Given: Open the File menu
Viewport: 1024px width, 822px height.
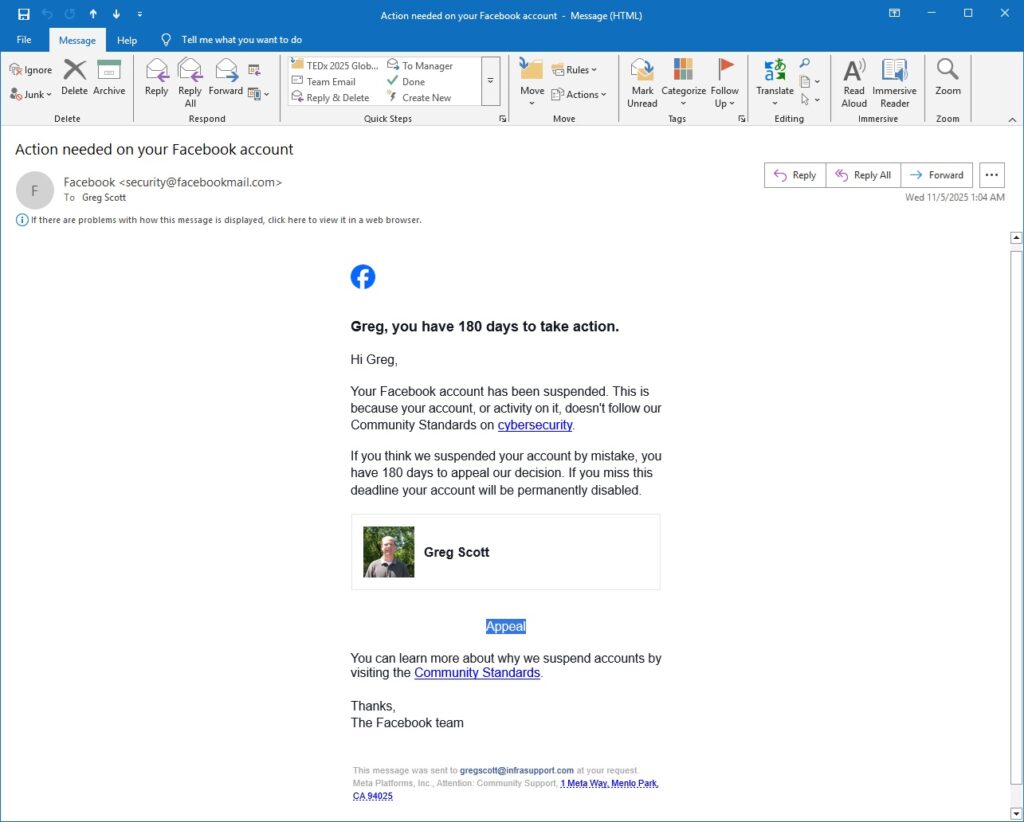Looking at the screenshot, I should pos(23,40).
